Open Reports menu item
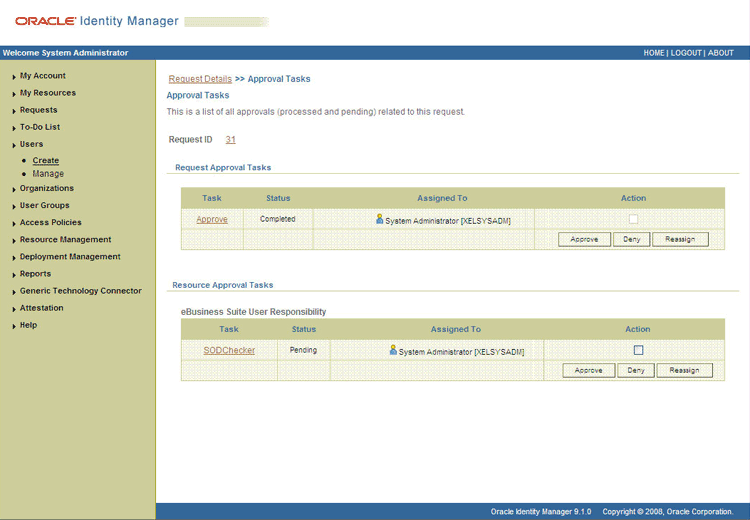The width and height of the screenshot is (750, 520). coord(35,274)
